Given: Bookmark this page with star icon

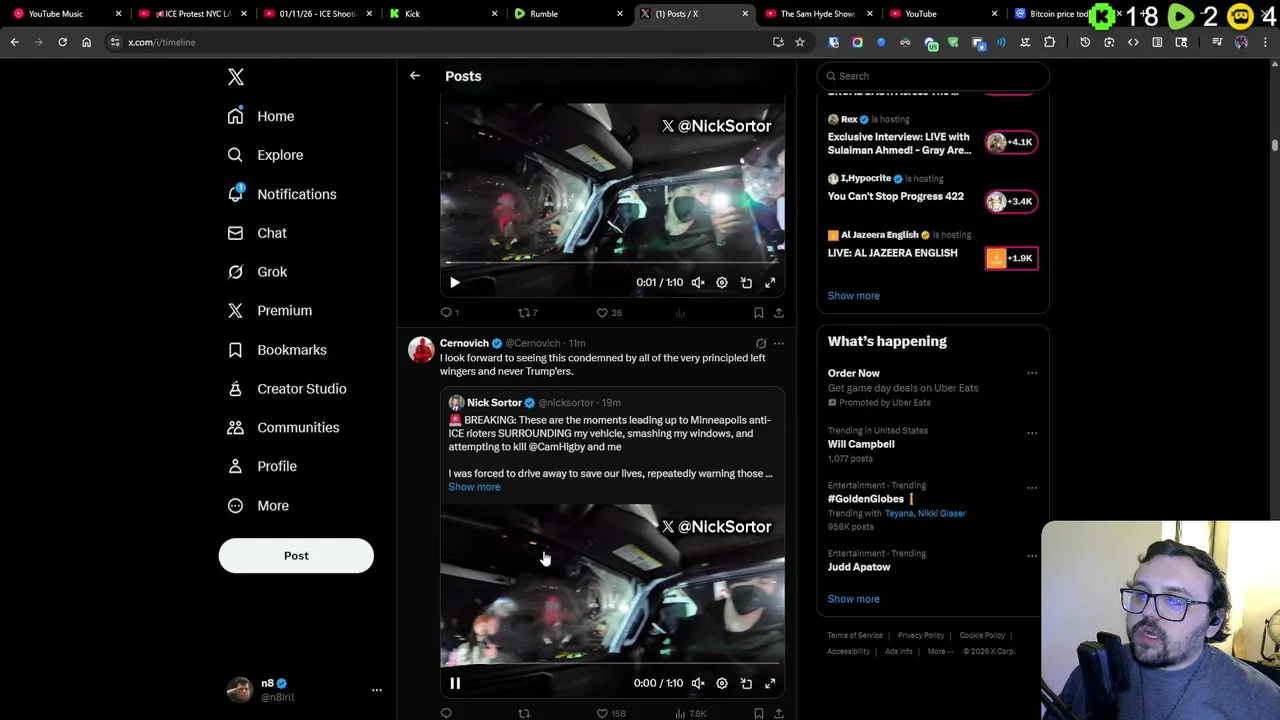Looking at the screenshot, I should point(800,42).
